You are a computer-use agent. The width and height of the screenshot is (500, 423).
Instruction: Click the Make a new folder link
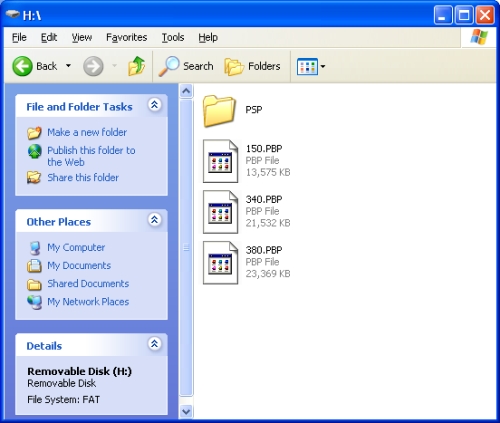pos(87,132)
